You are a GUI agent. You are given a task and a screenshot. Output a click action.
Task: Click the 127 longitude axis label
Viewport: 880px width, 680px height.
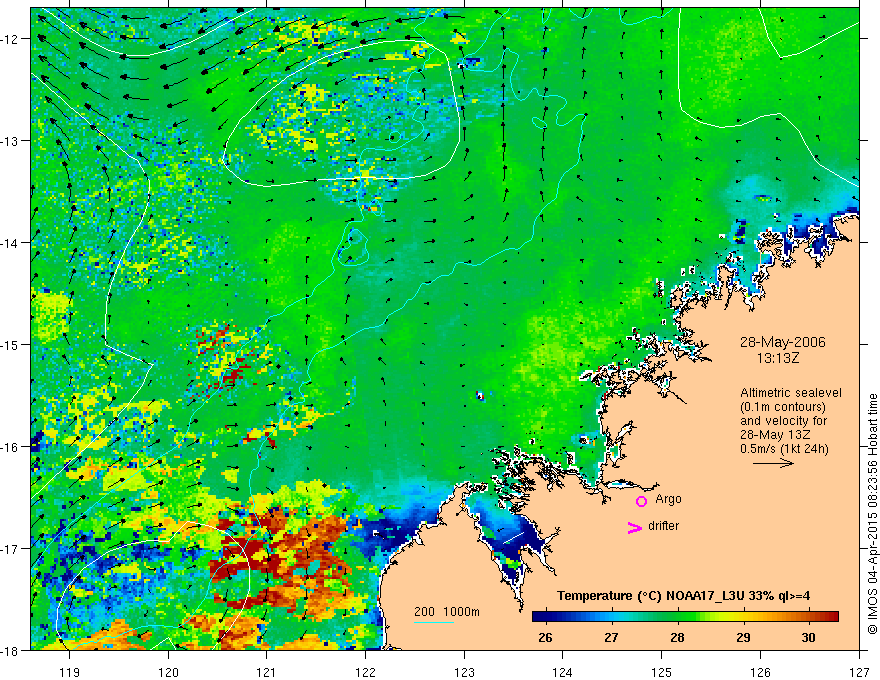859,672
